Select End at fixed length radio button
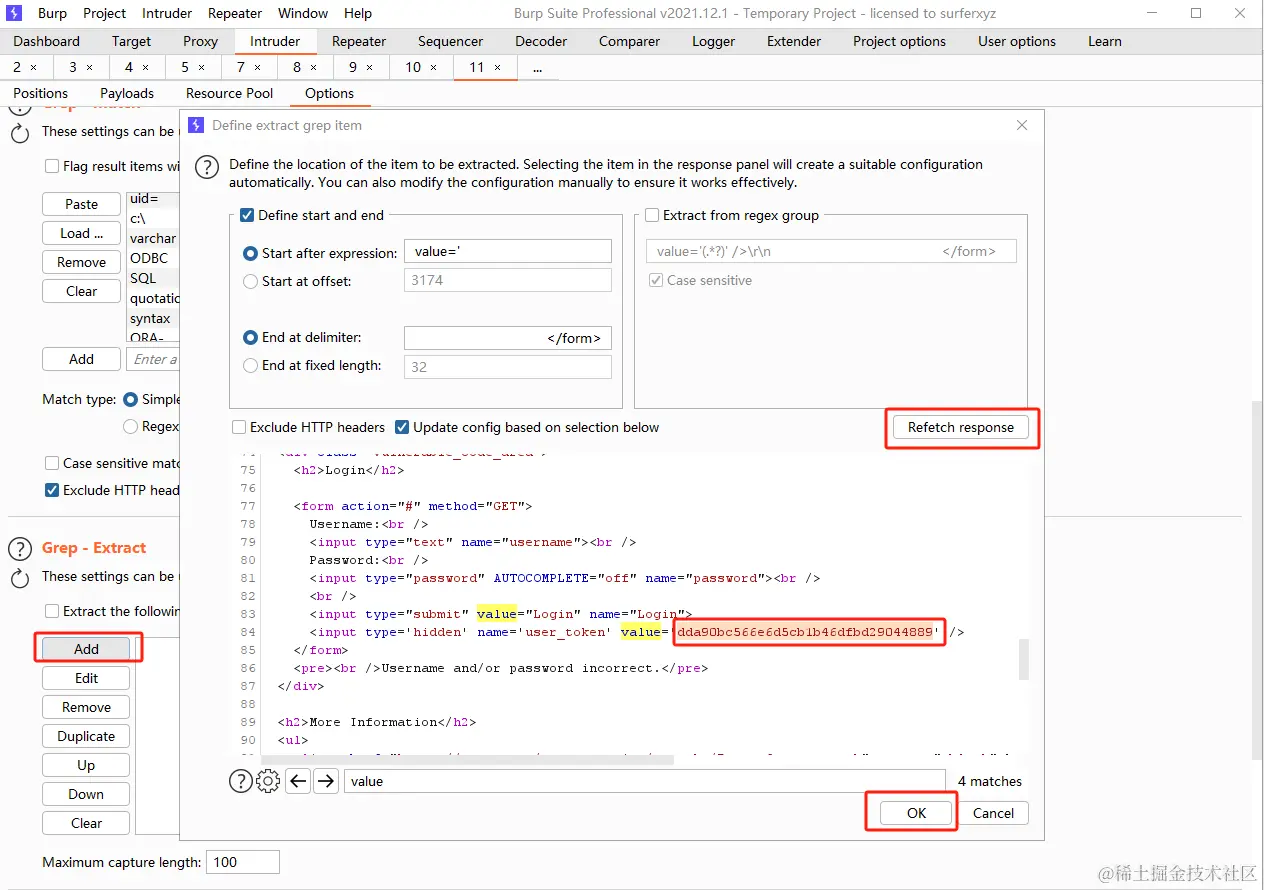 click(x=251, y=366)
